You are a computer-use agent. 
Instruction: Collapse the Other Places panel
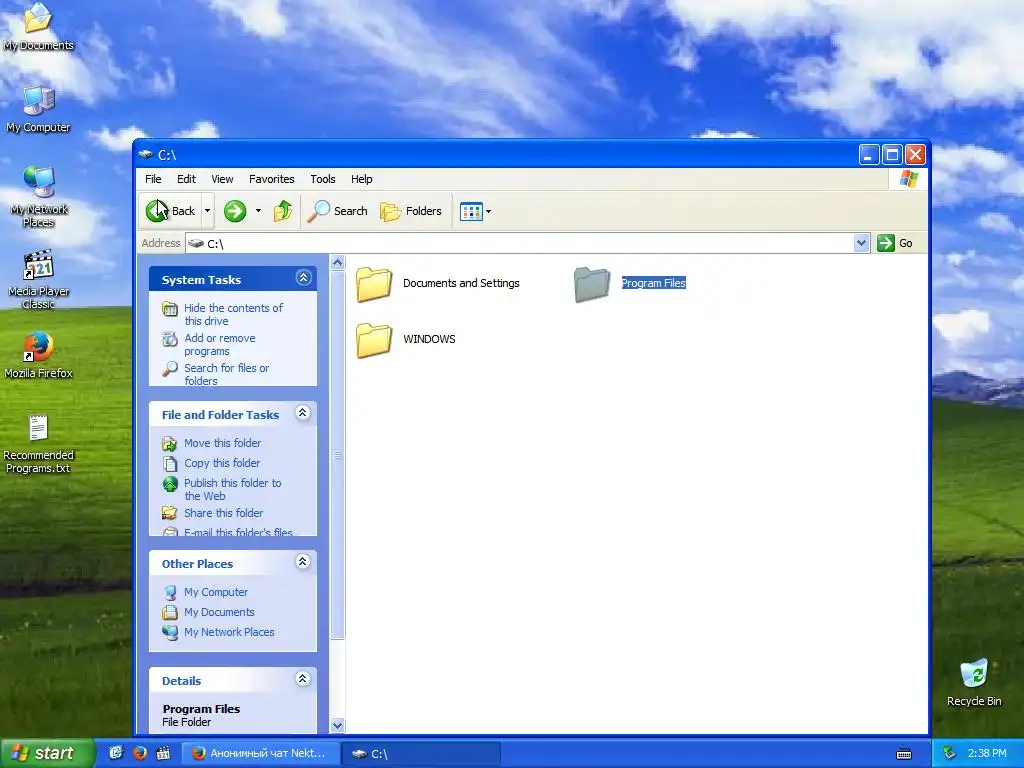pyautogui.click(x=302, y=562)
